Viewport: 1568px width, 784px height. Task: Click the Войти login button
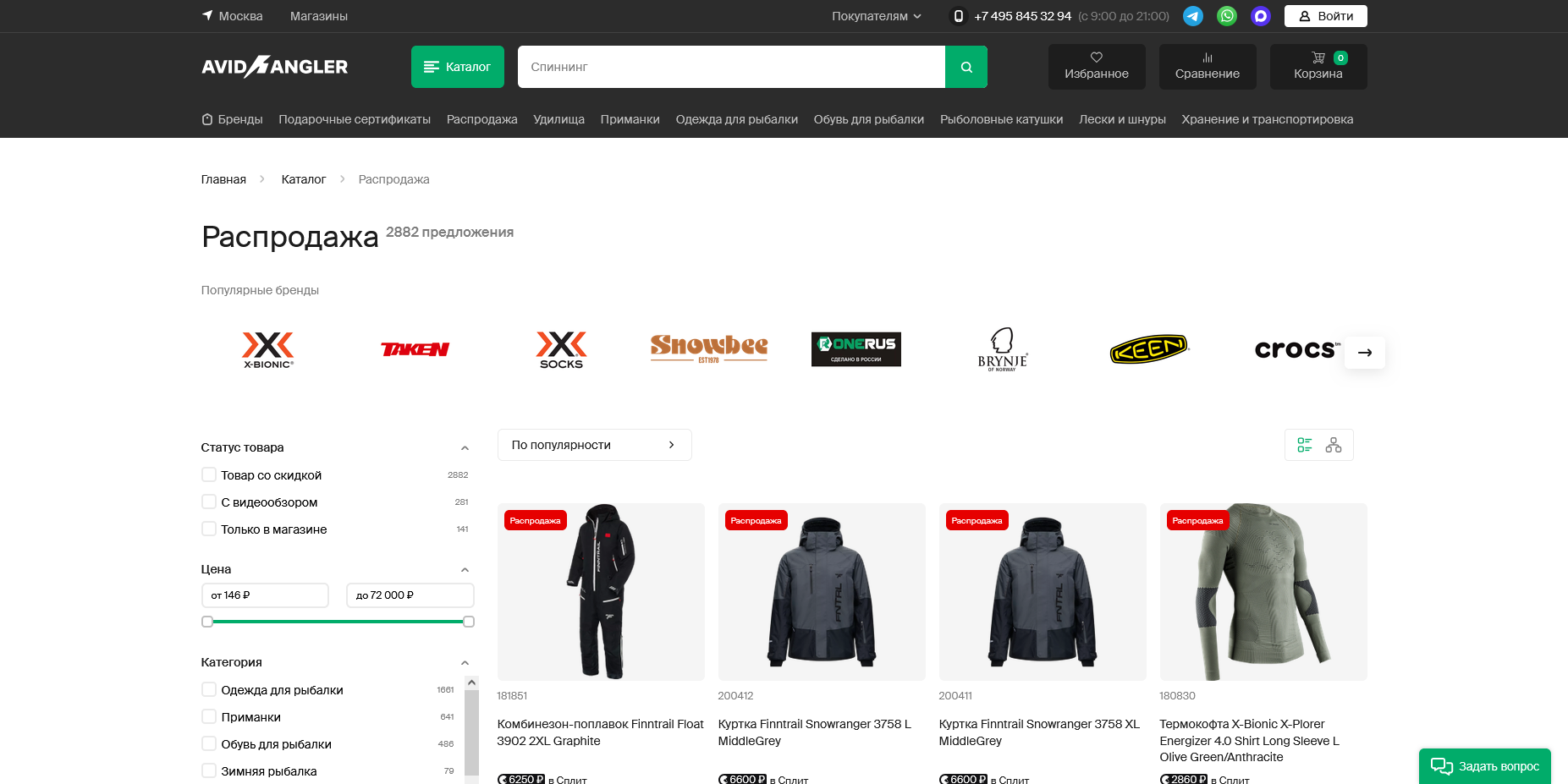[1326, 16]
